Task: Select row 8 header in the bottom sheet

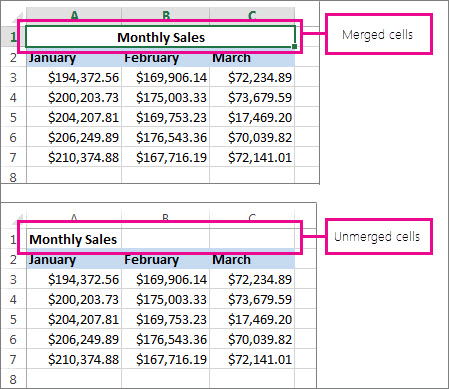Action: [x=13, y=378]
